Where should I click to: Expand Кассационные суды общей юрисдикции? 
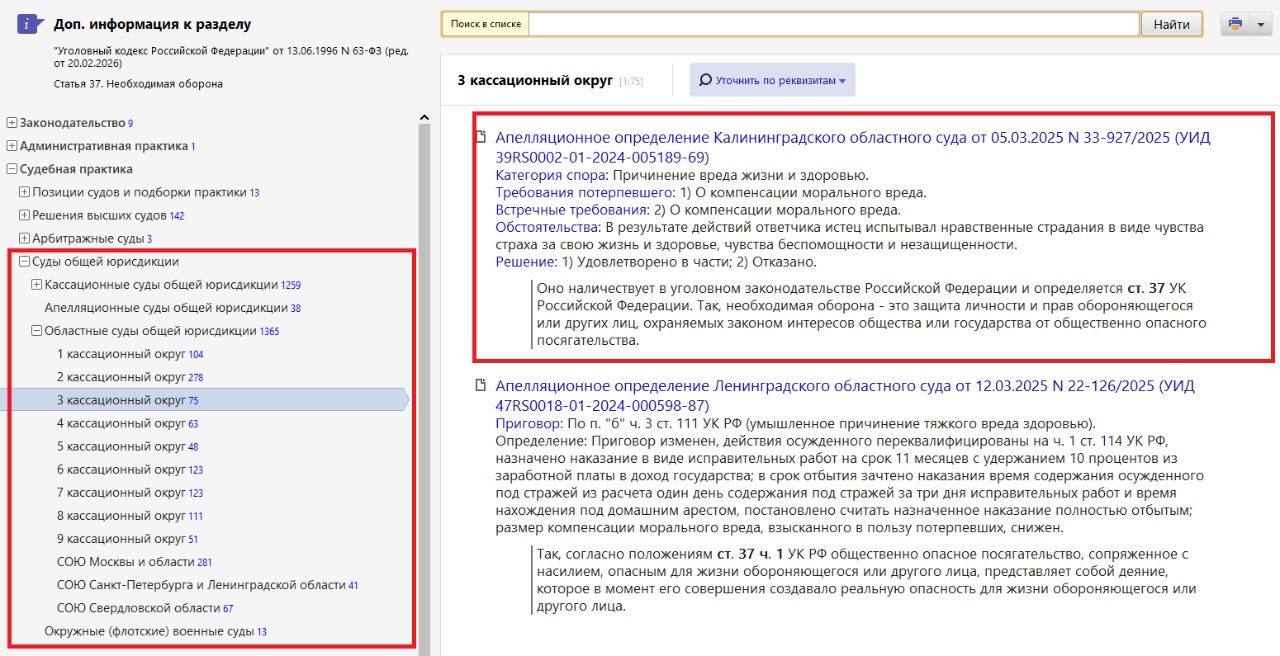[x=37, y=285]
